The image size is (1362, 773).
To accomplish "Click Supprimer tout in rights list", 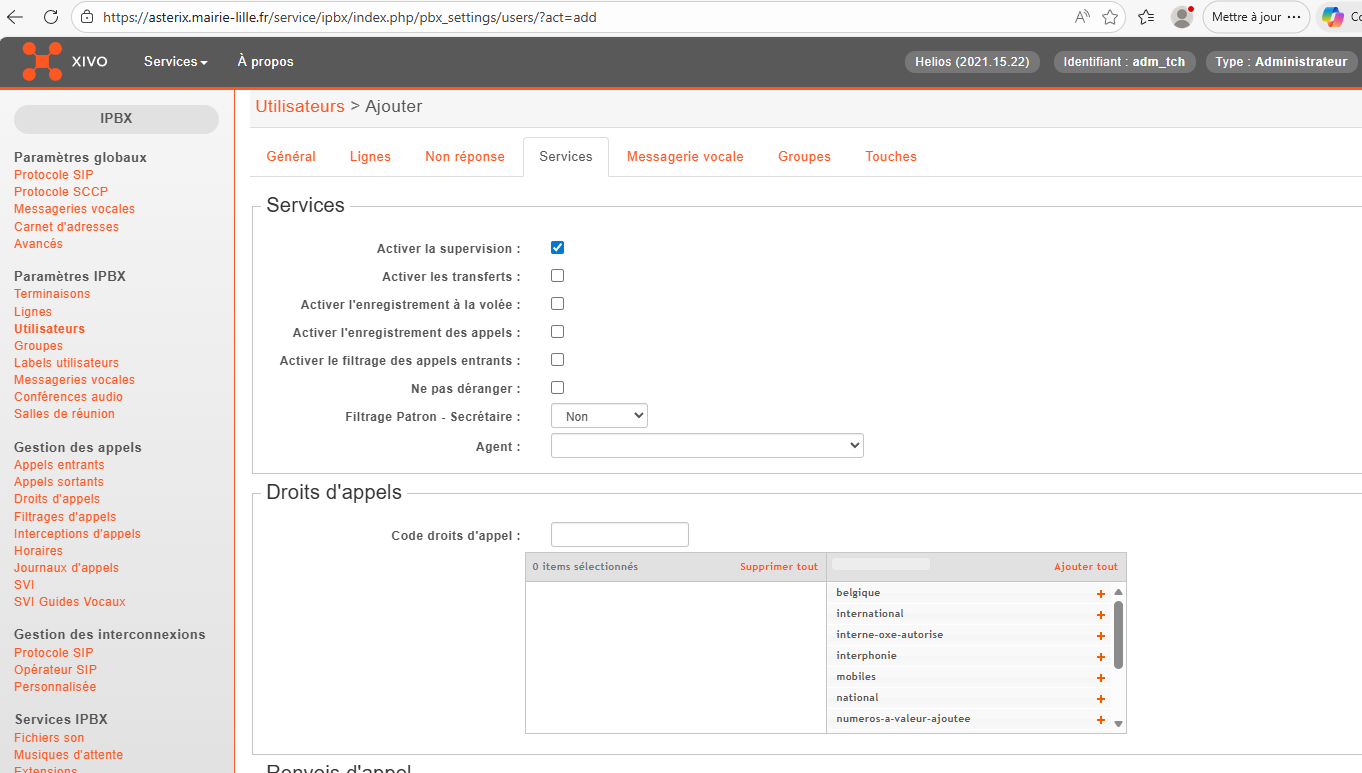I will (x=779, y=567).
